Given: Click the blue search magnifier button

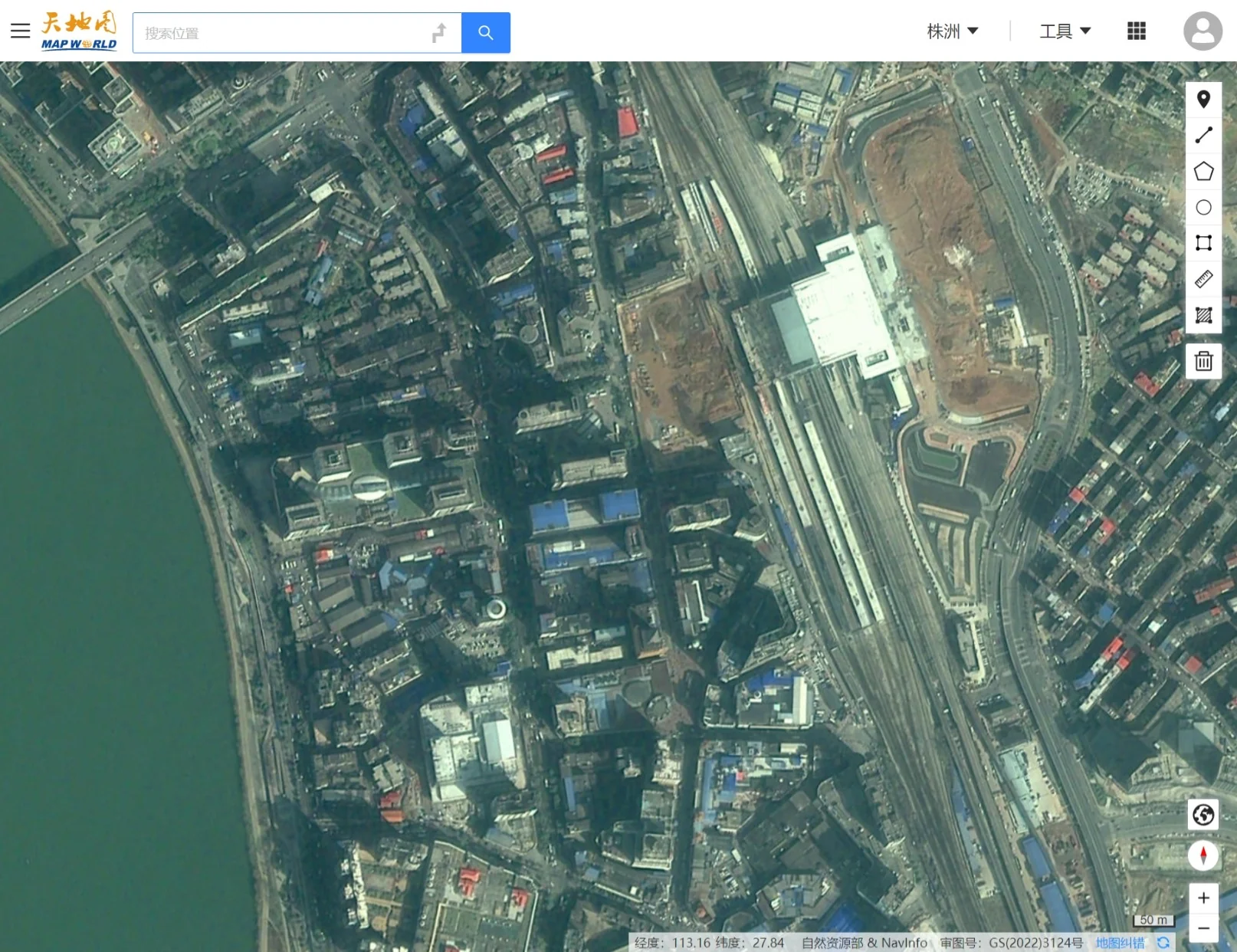Looking at the screenshot, I should click(x=485, y=33).
